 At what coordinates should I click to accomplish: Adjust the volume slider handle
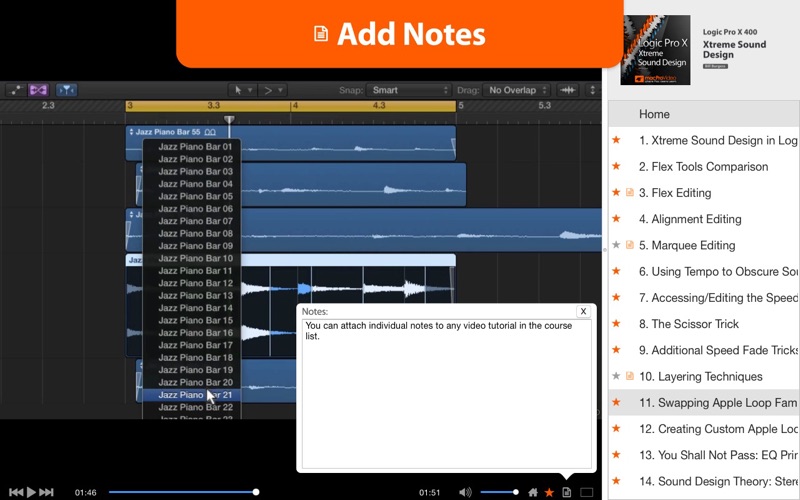pyautogui.click(x=516, y=492)
